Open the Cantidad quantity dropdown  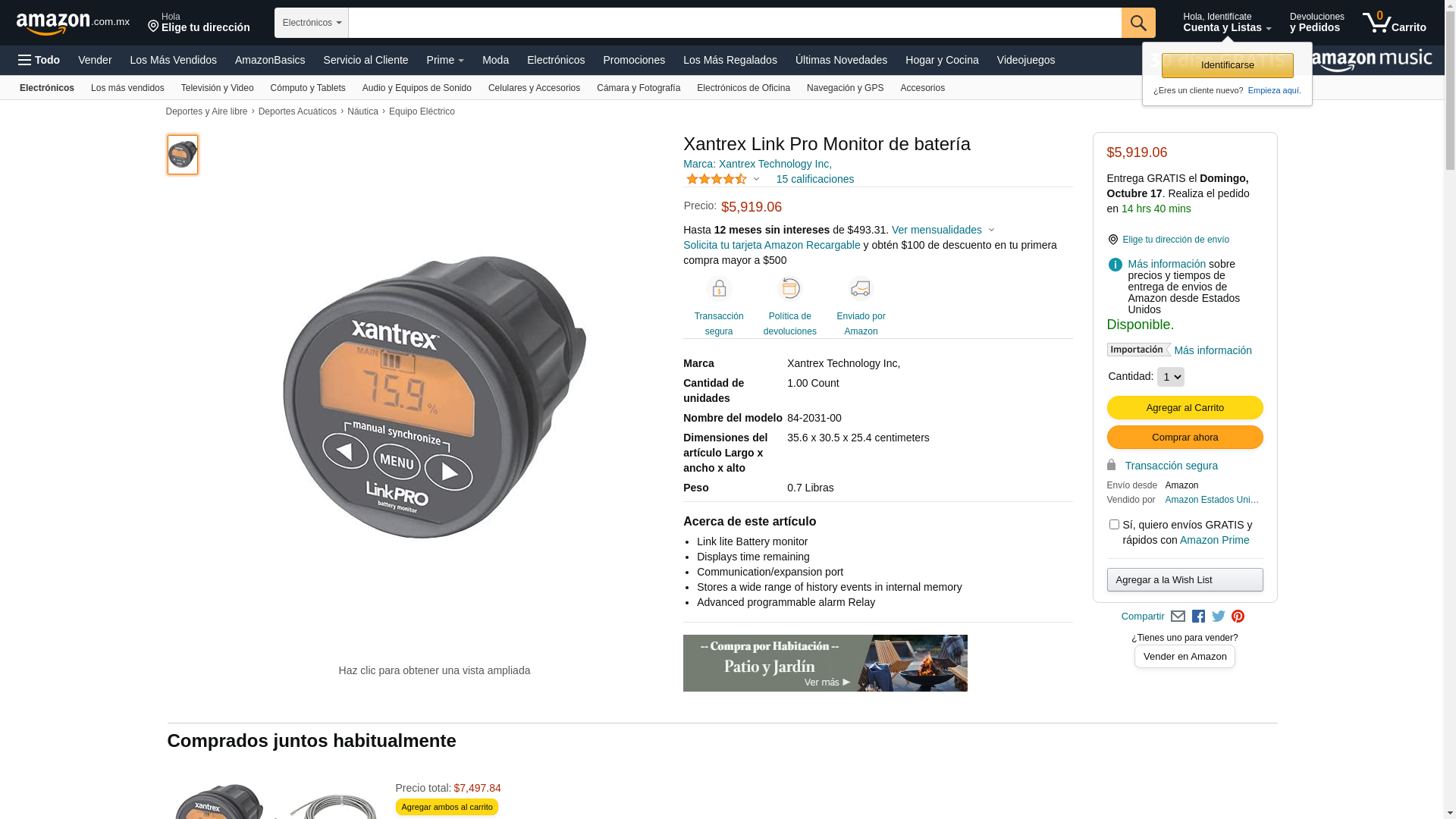[1170, 377]
